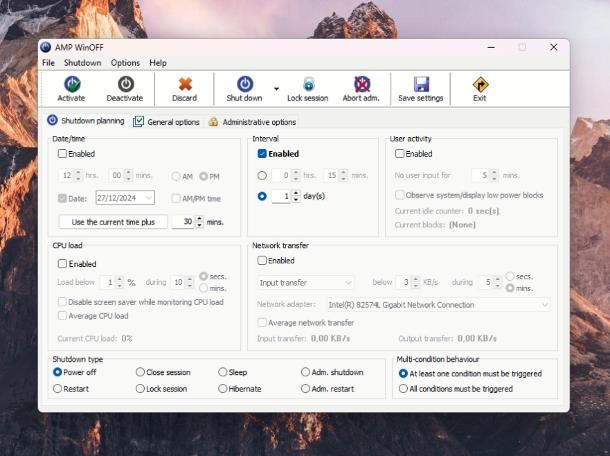Close the AMP WinOFF window
Image resolution: width=610 pixels, height=456 pixels.
click(554, 47)
